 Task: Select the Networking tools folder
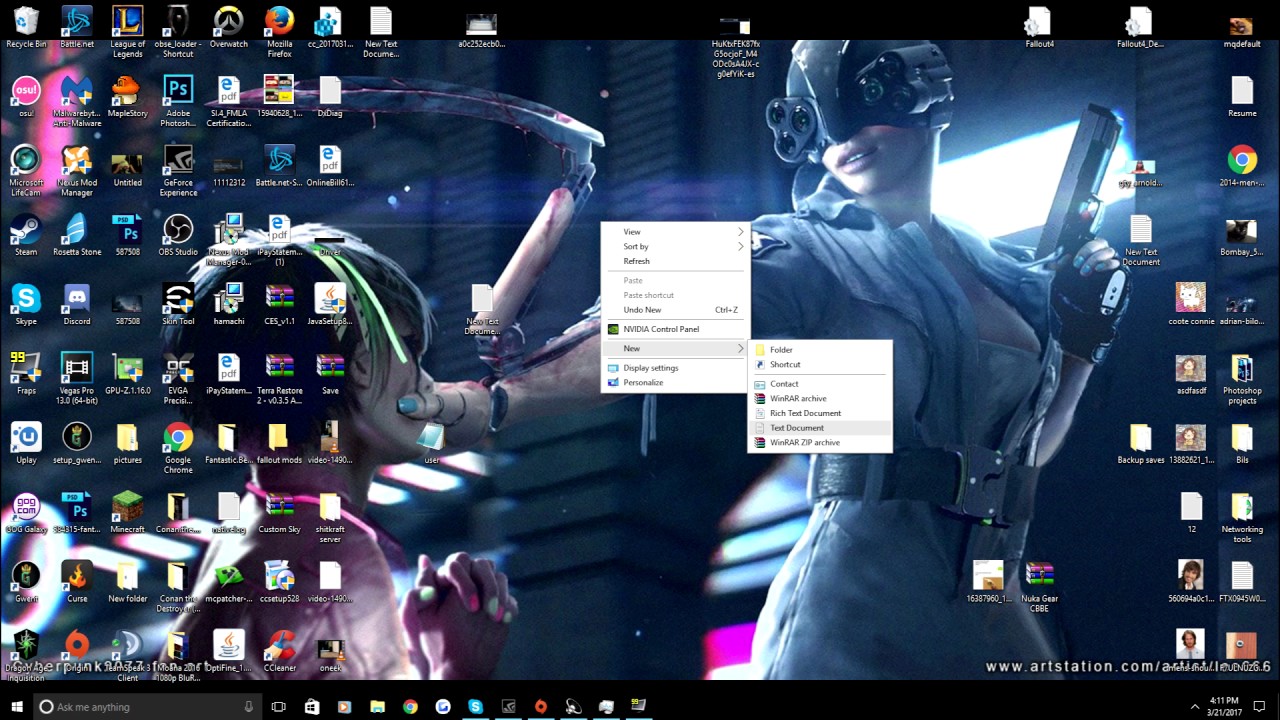coord(1241,516)
